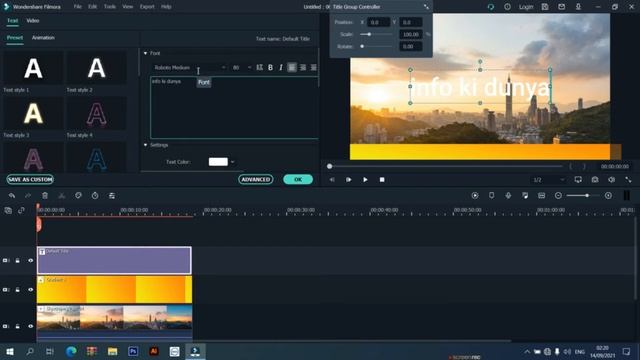Switch to the Animation tab

[x=43, y=38]
